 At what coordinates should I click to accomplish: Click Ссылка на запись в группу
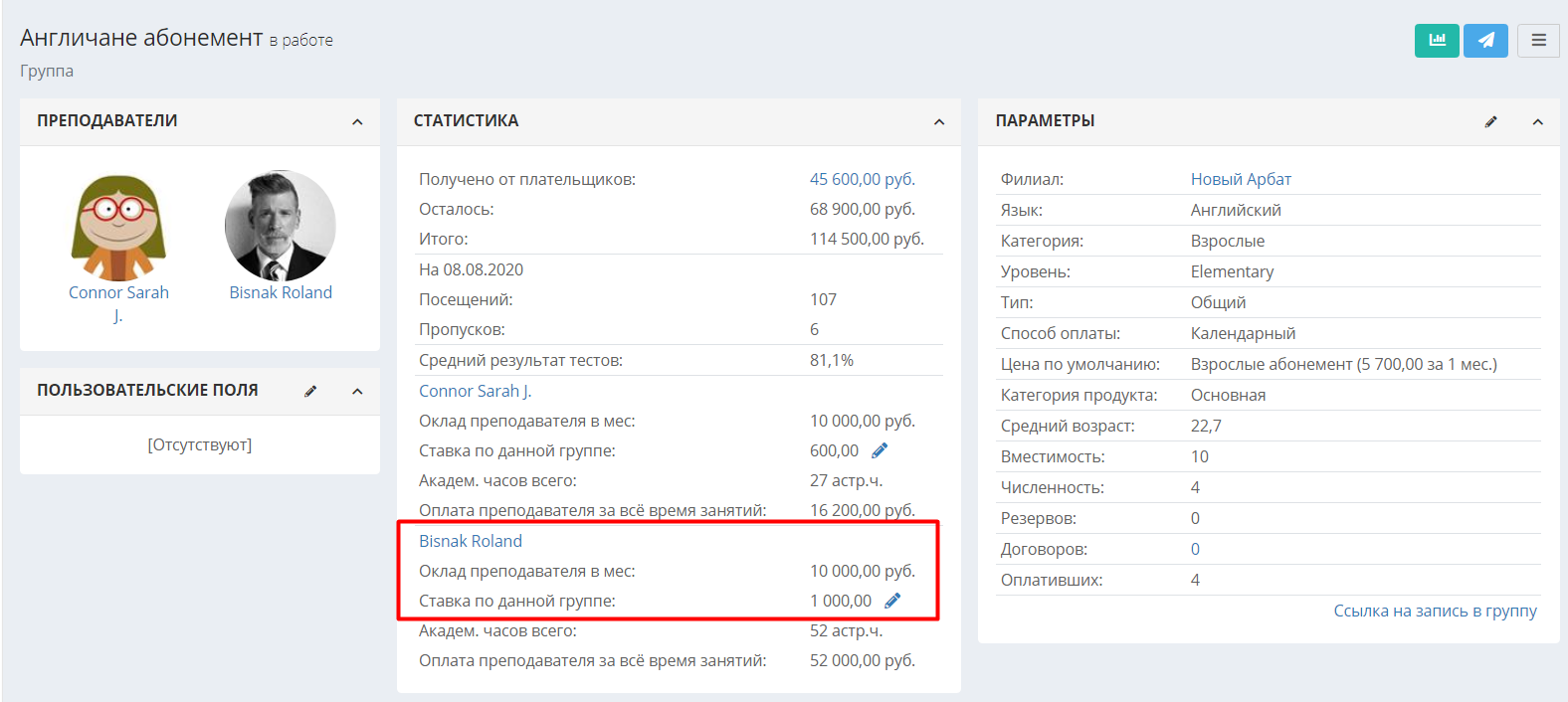(x=1435, y=611)
